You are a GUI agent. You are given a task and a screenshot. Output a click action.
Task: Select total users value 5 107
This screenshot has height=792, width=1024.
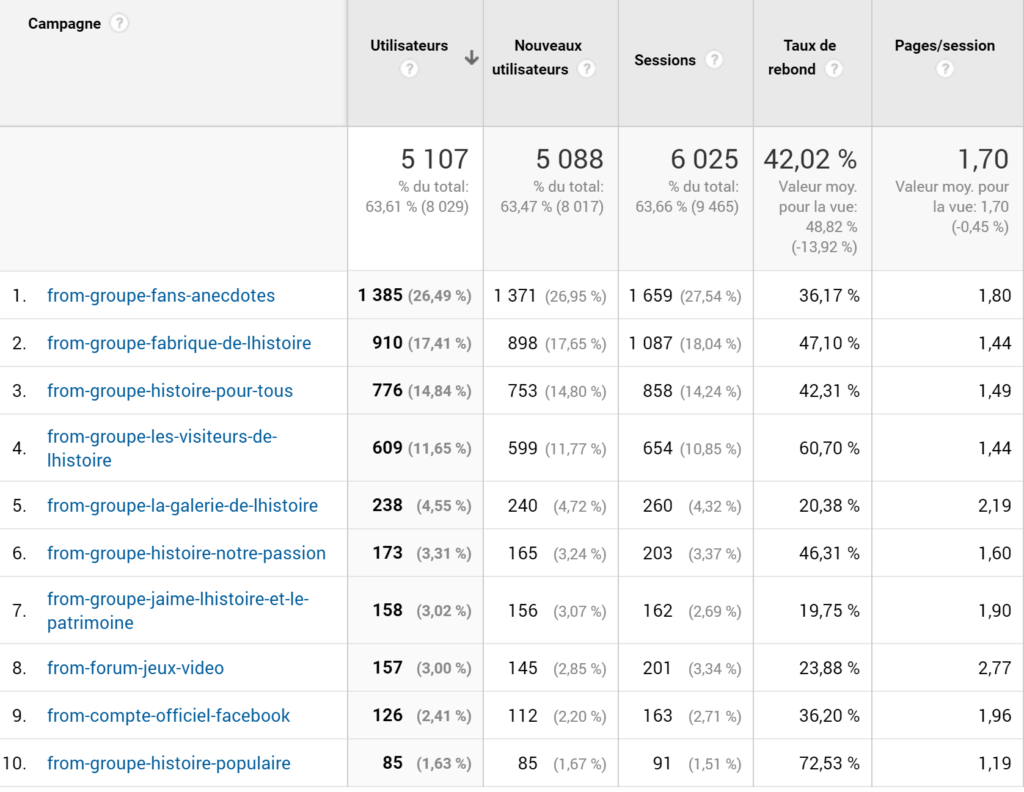click(x=434, y=159)
